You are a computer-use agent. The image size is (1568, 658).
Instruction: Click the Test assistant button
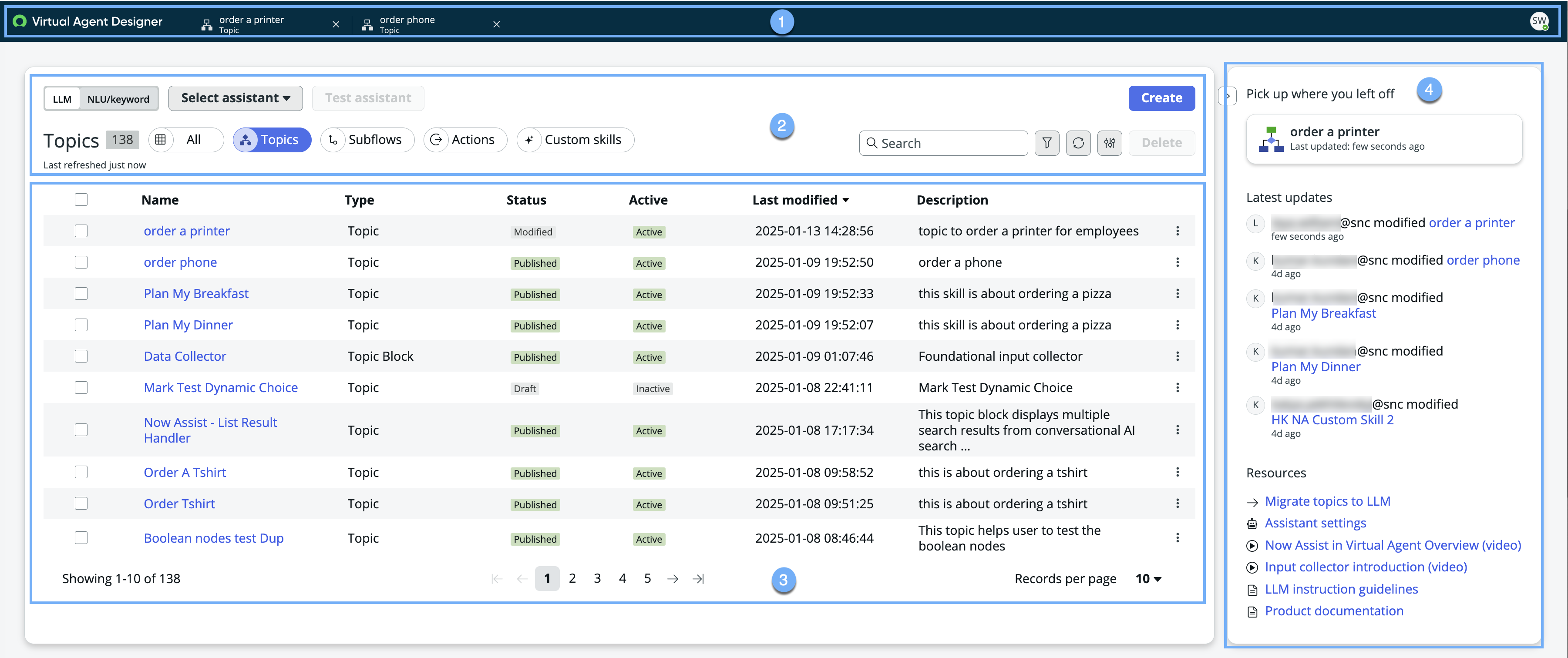pyautogui.click(x=368, y=98)
